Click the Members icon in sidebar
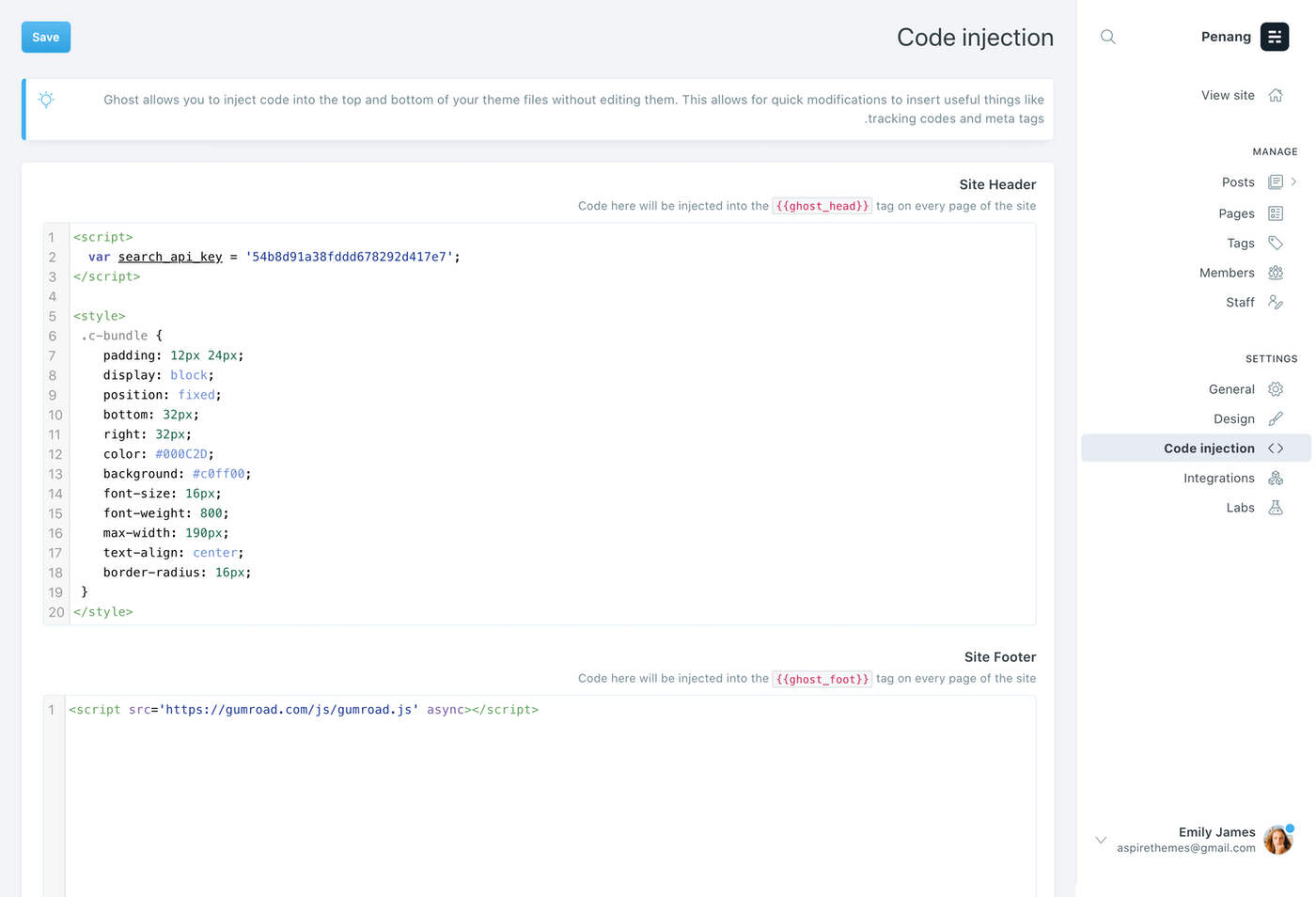The width and height of the screenshot is (1316, 897). tap(1276, 273)
